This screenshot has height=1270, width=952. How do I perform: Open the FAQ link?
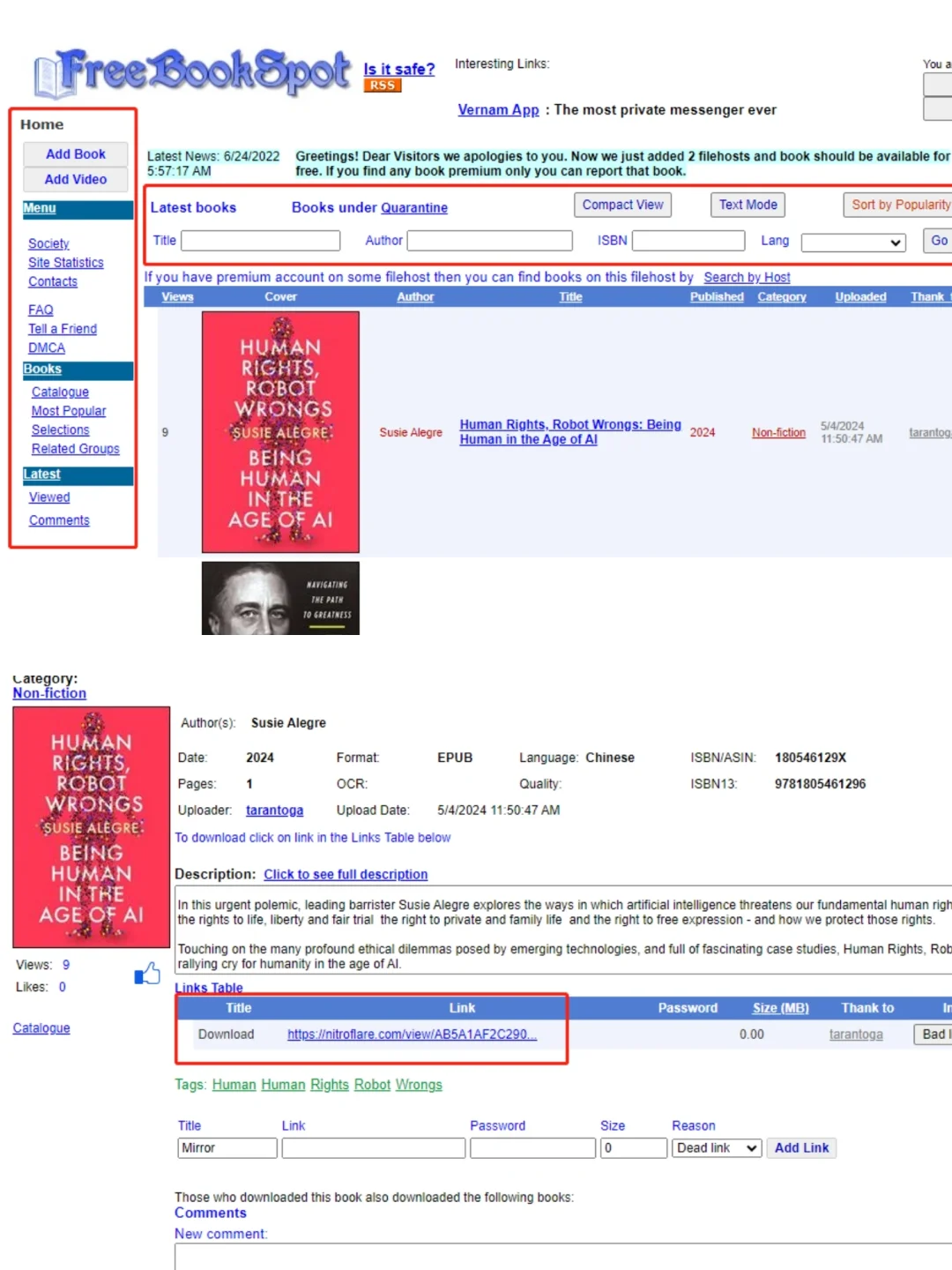tap(41, 310)
